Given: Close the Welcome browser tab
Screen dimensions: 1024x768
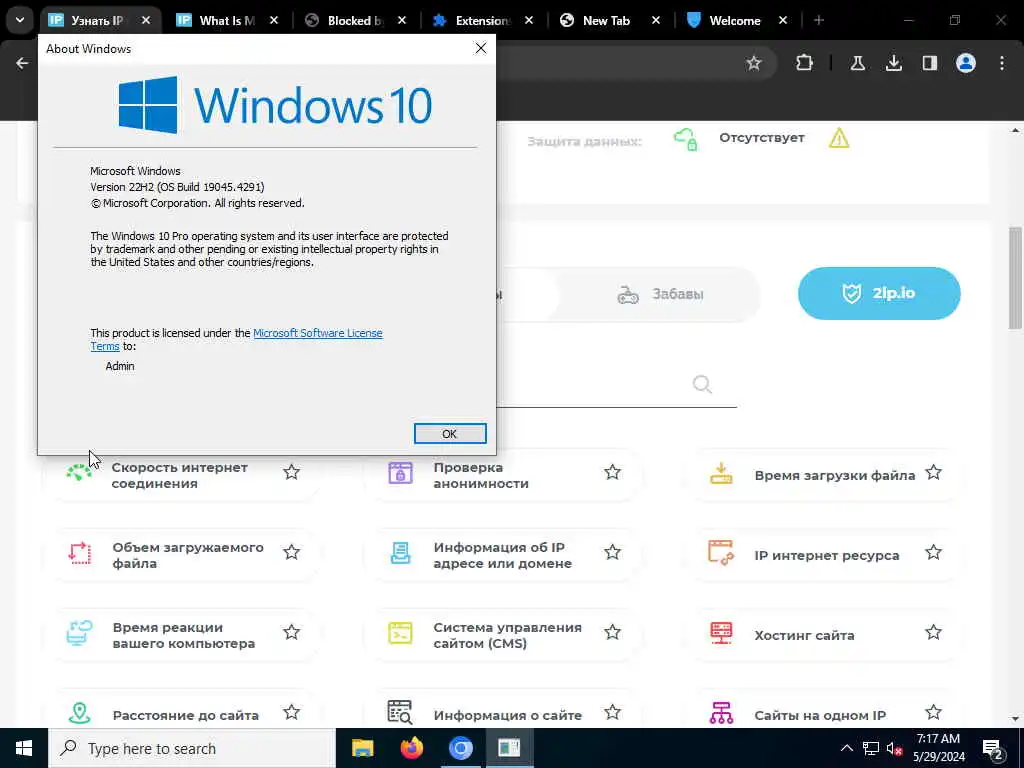Looking at the screenshot, I should coord(782,20).
